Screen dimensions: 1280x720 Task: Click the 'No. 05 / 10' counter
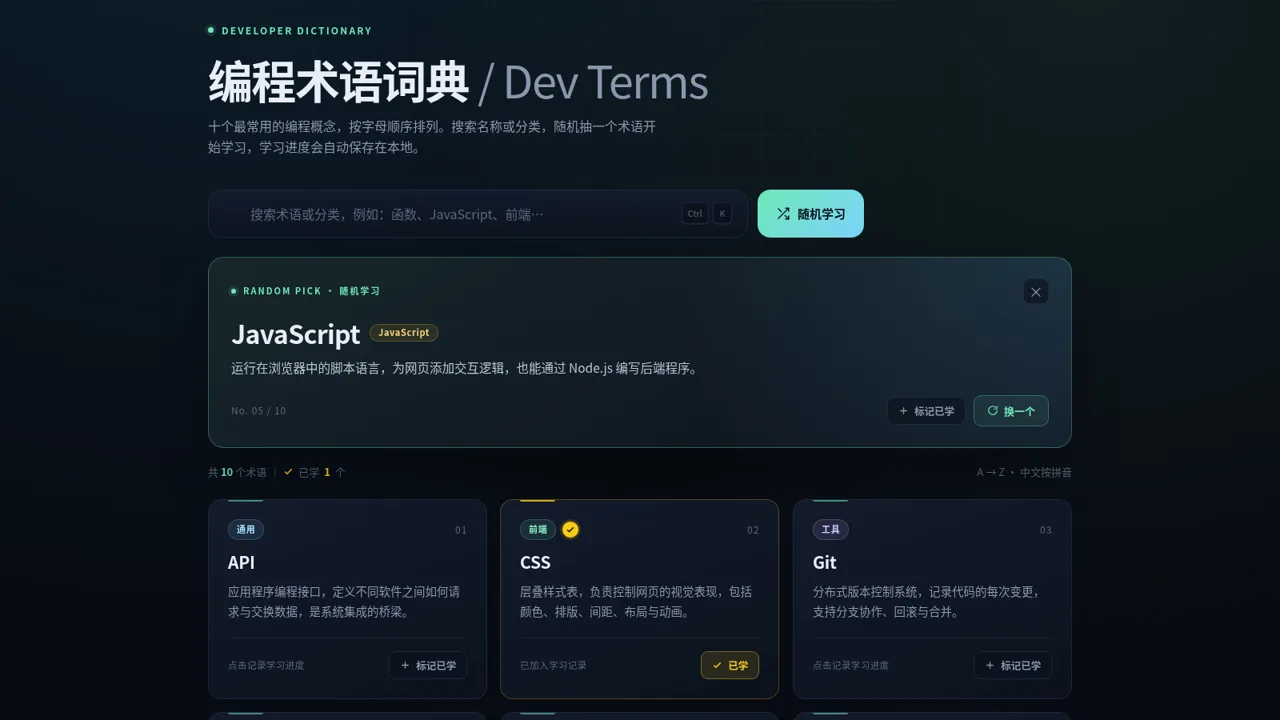coord(258,411)
